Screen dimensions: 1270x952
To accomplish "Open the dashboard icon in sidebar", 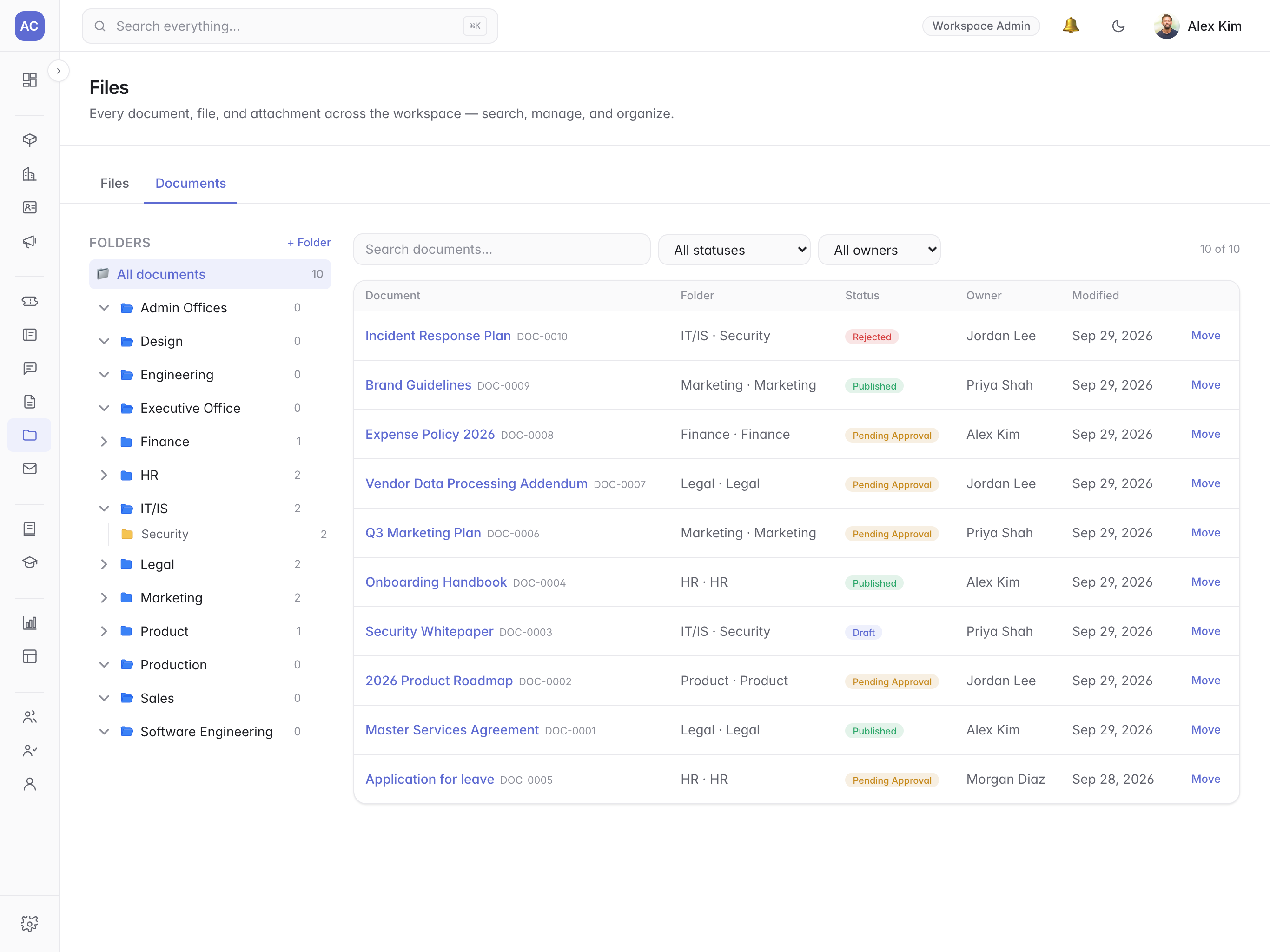I will [29, 80].
